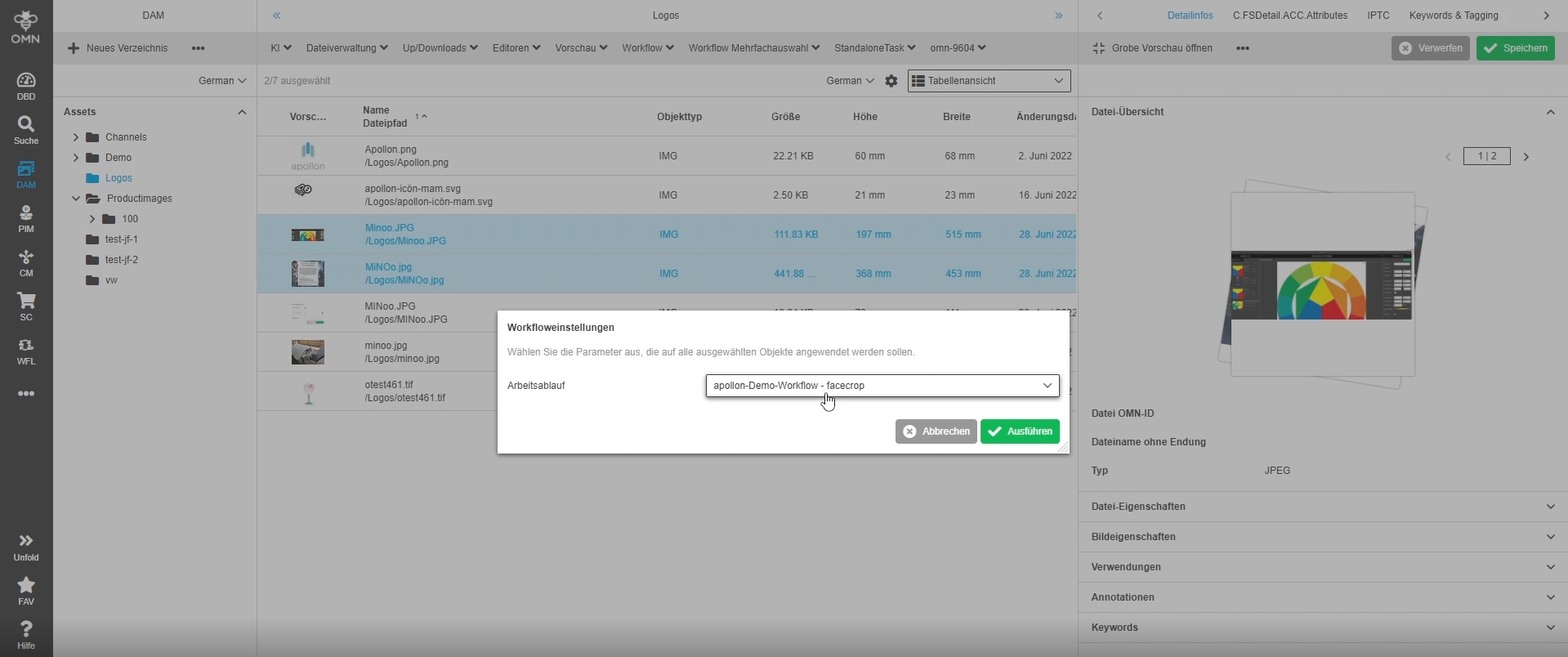
Task: Click the table settings gear icon
Action: coord(891,81)
